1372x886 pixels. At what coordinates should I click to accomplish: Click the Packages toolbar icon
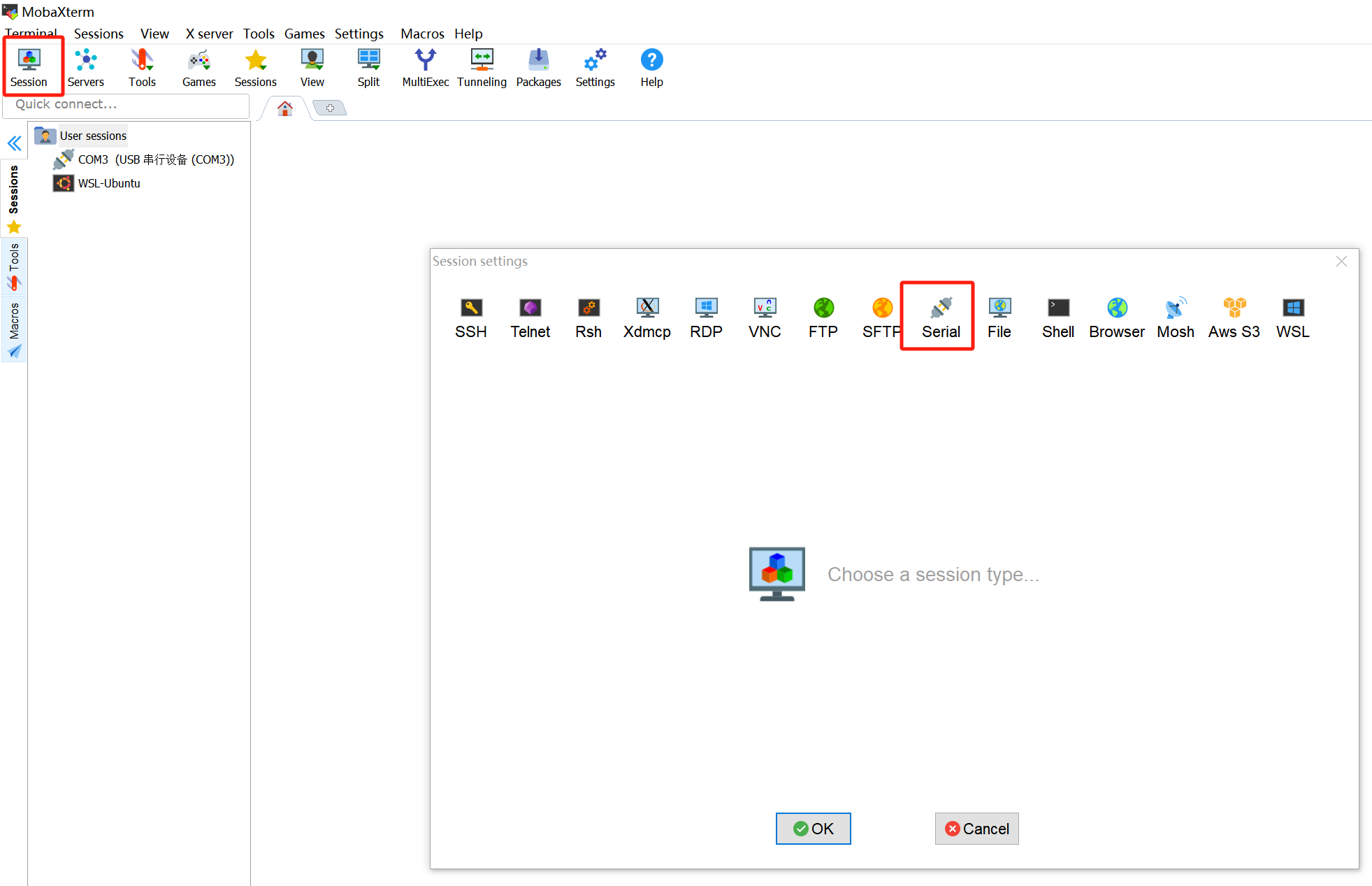(x=539, y=68)
